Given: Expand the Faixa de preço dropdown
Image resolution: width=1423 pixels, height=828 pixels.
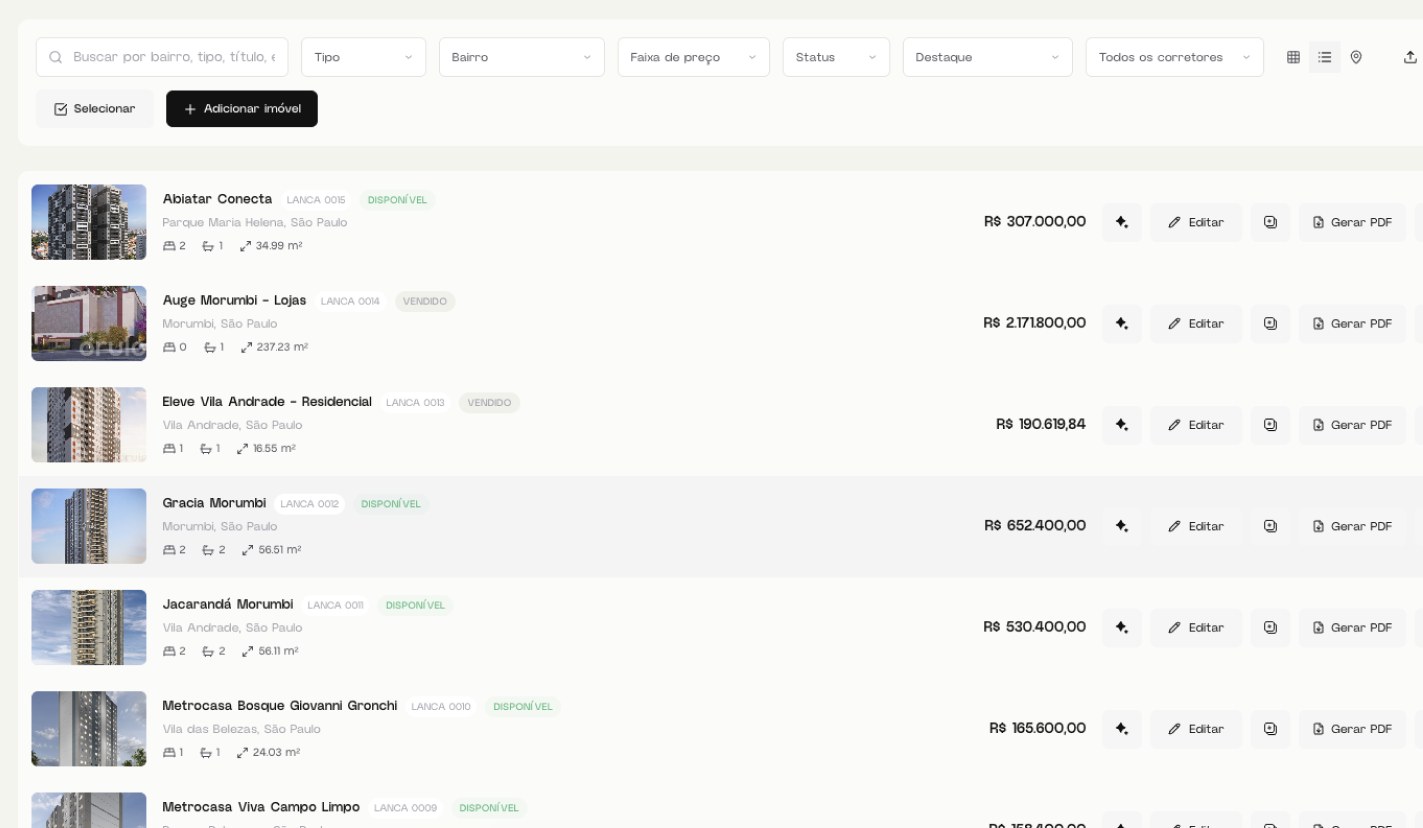Looking at the screenshot, I should [x=694, y=57].
